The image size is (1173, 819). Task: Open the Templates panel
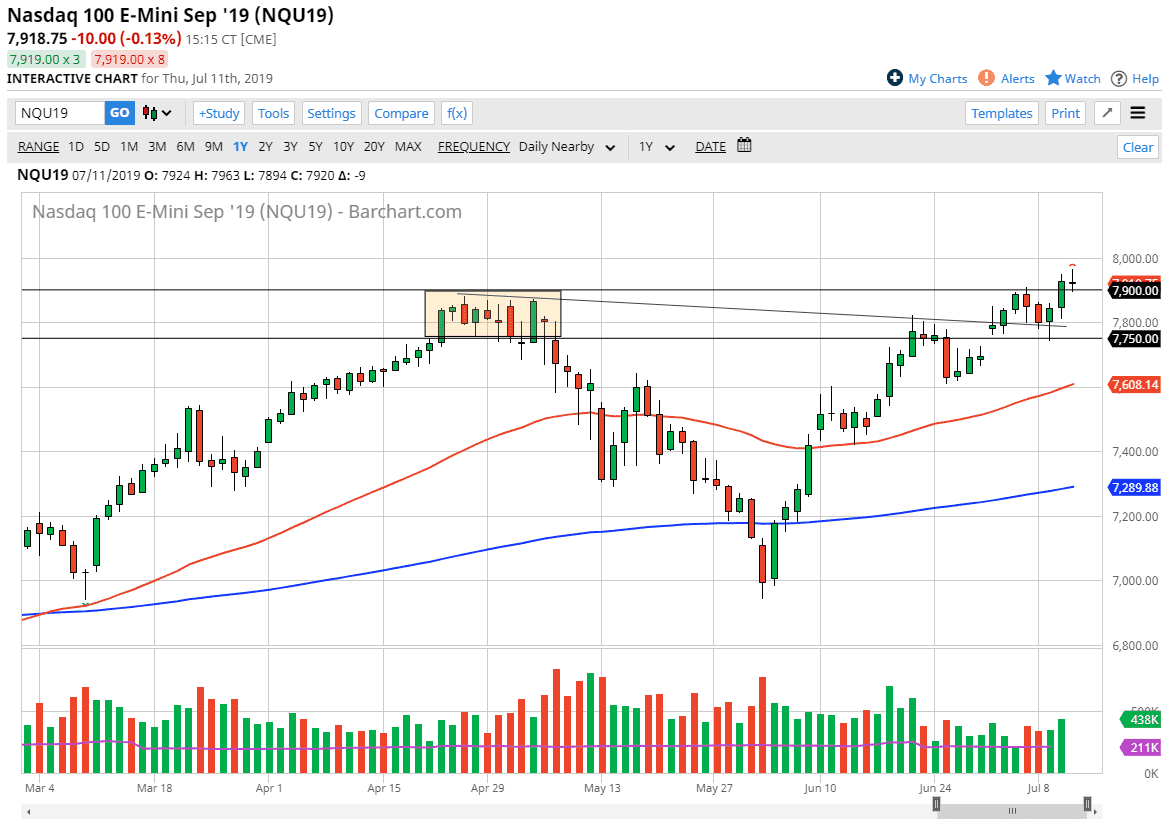coord(1001,113)
